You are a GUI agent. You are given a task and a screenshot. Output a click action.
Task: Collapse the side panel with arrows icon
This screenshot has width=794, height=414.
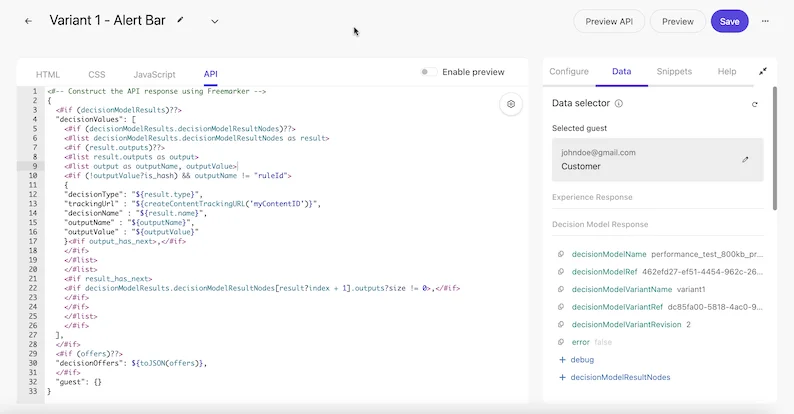(763, 71)
